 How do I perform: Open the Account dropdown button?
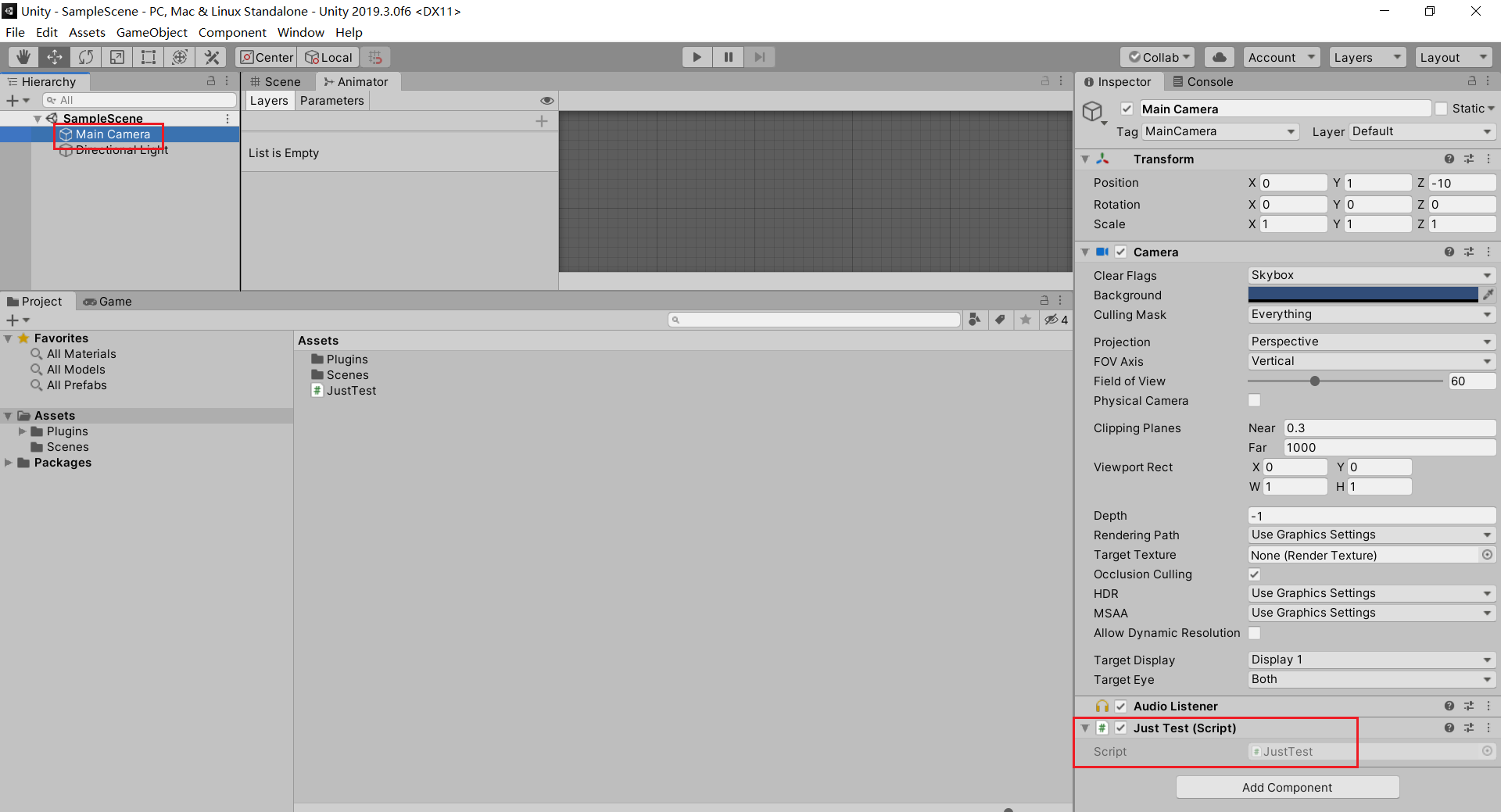tap(1281, 57)
